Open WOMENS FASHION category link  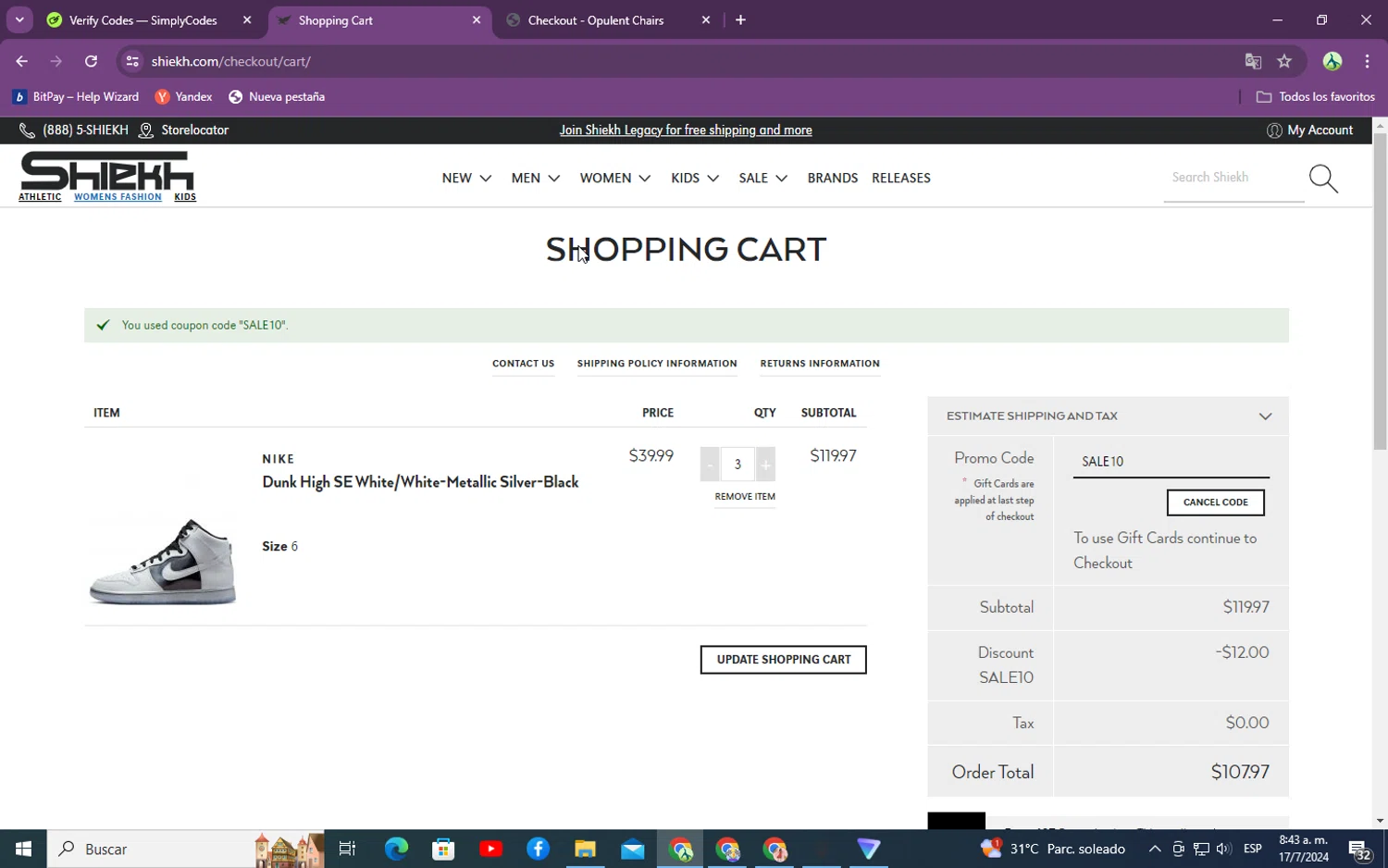(x=118, y=197)
